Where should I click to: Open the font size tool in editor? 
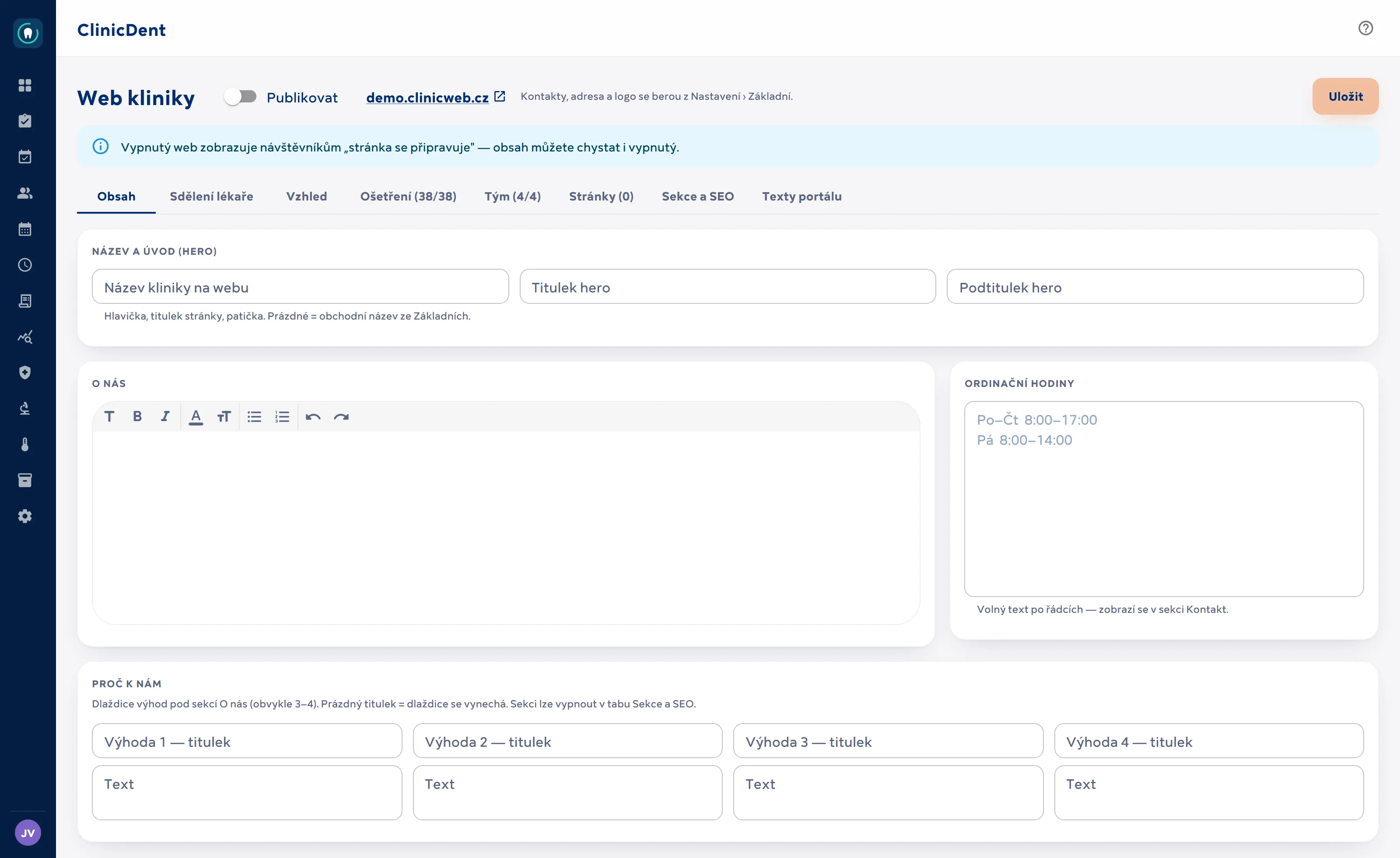[224, 417]
